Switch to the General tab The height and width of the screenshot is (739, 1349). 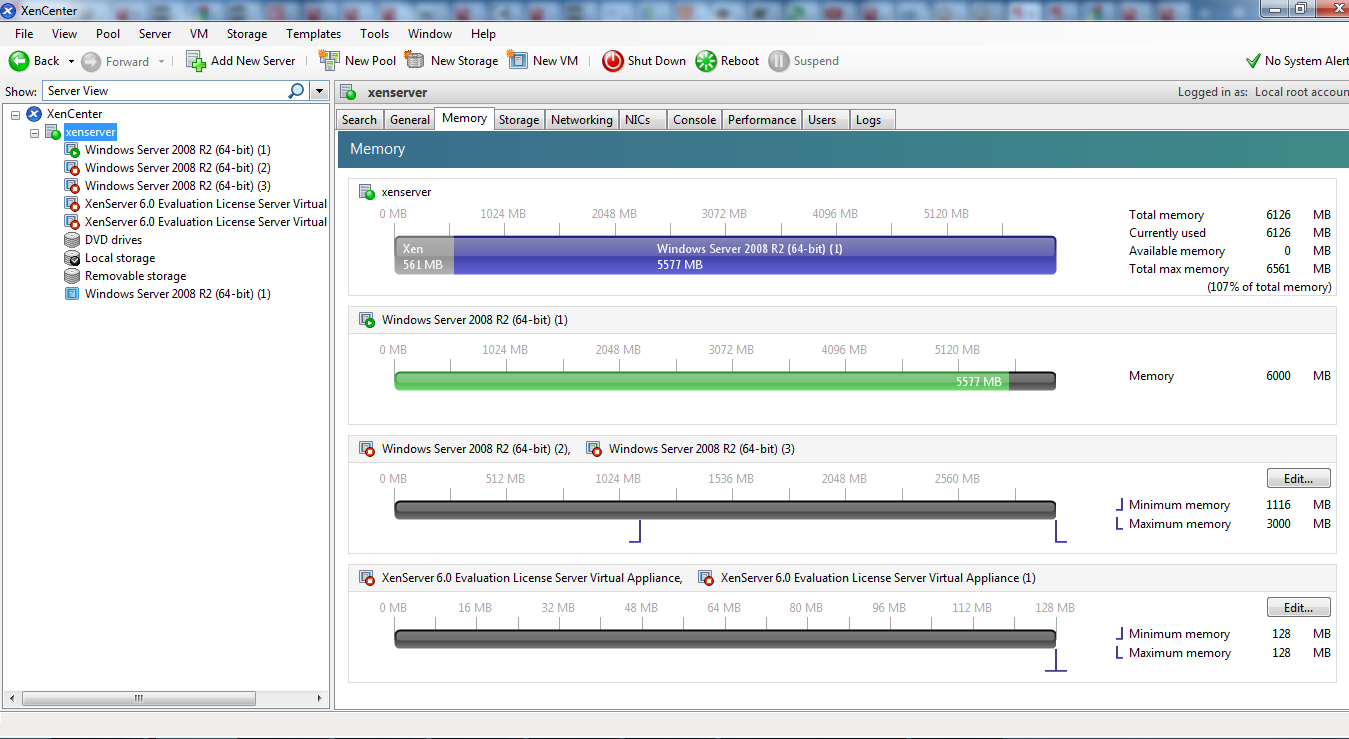point(410,120)
